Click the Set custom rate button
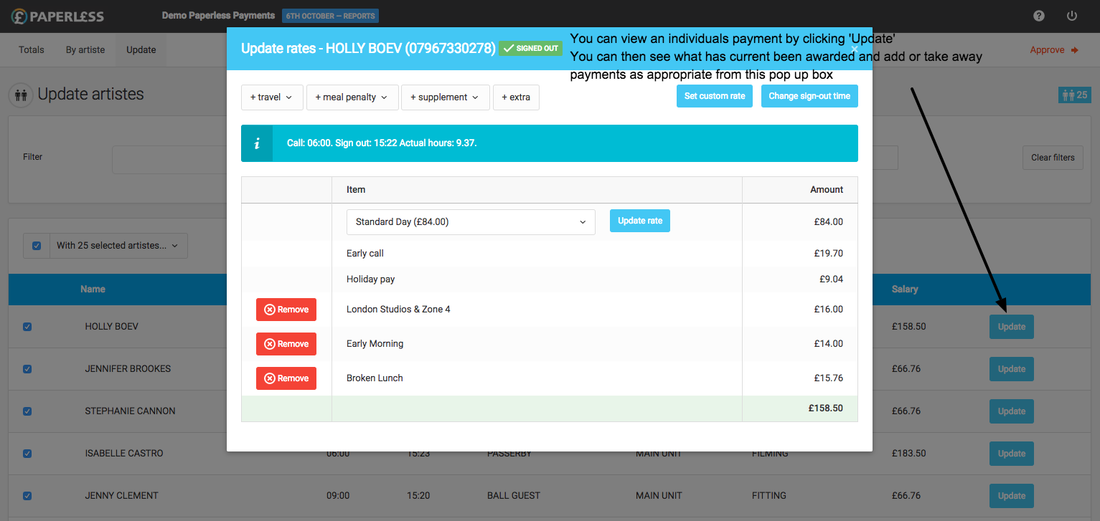This screenshot has height=521, width=1100. coord(714,96)
